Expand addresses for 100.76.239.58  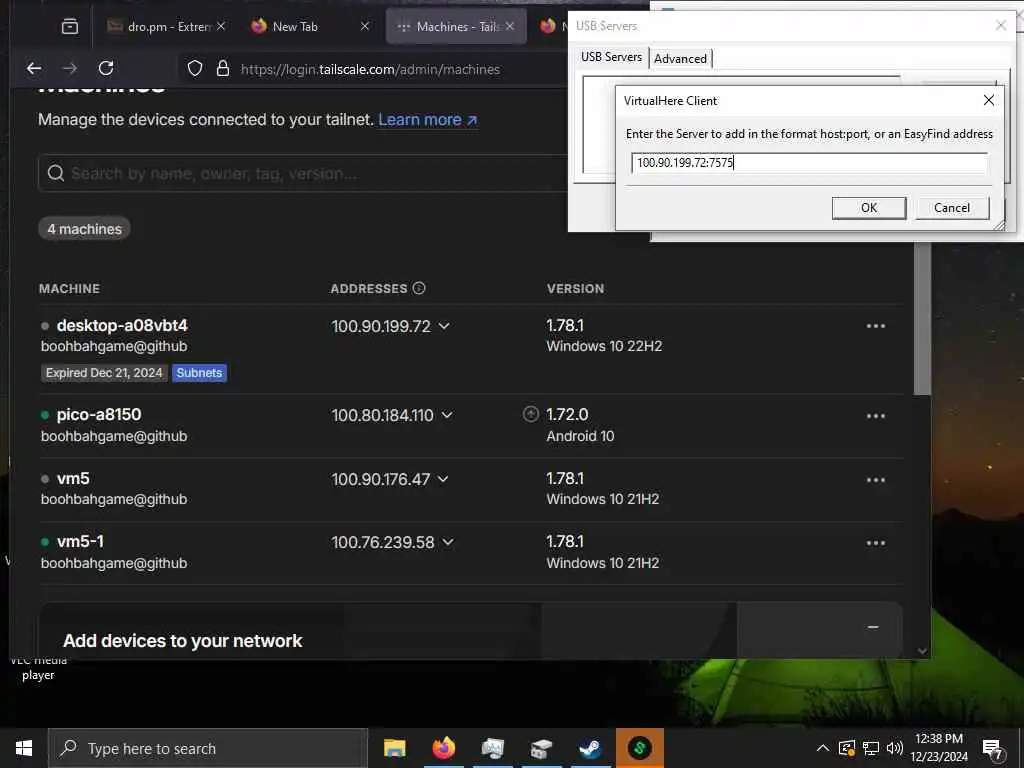click(x=448, y=542)
